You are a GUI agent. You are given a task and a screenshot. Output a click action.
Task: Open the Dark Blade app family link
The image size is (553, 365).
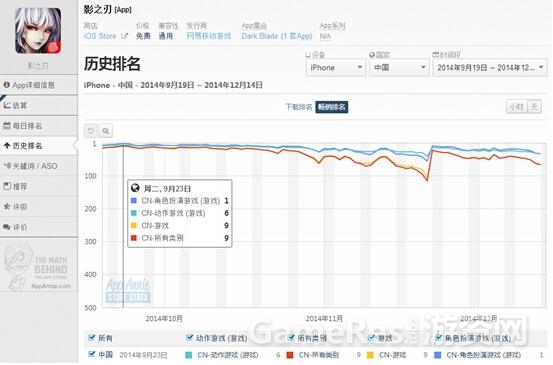(277, 36)
